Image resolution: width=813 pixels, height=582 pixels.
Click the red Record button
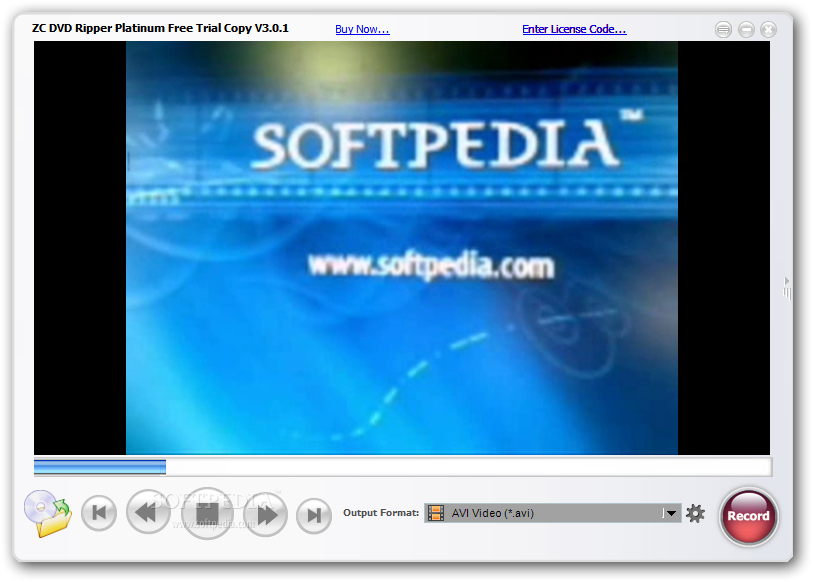[748, 516]
